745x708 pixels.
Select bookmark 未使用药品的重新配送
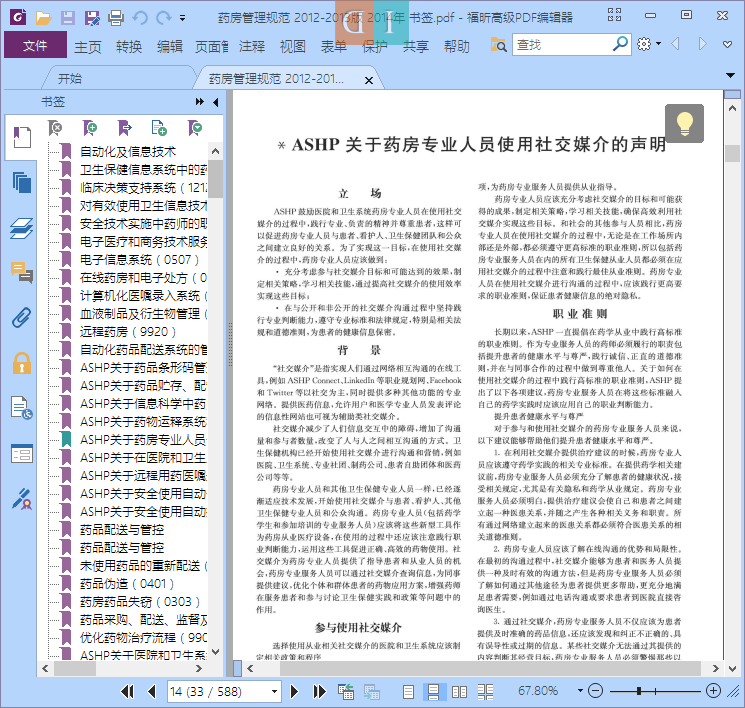tap(143, 565)
